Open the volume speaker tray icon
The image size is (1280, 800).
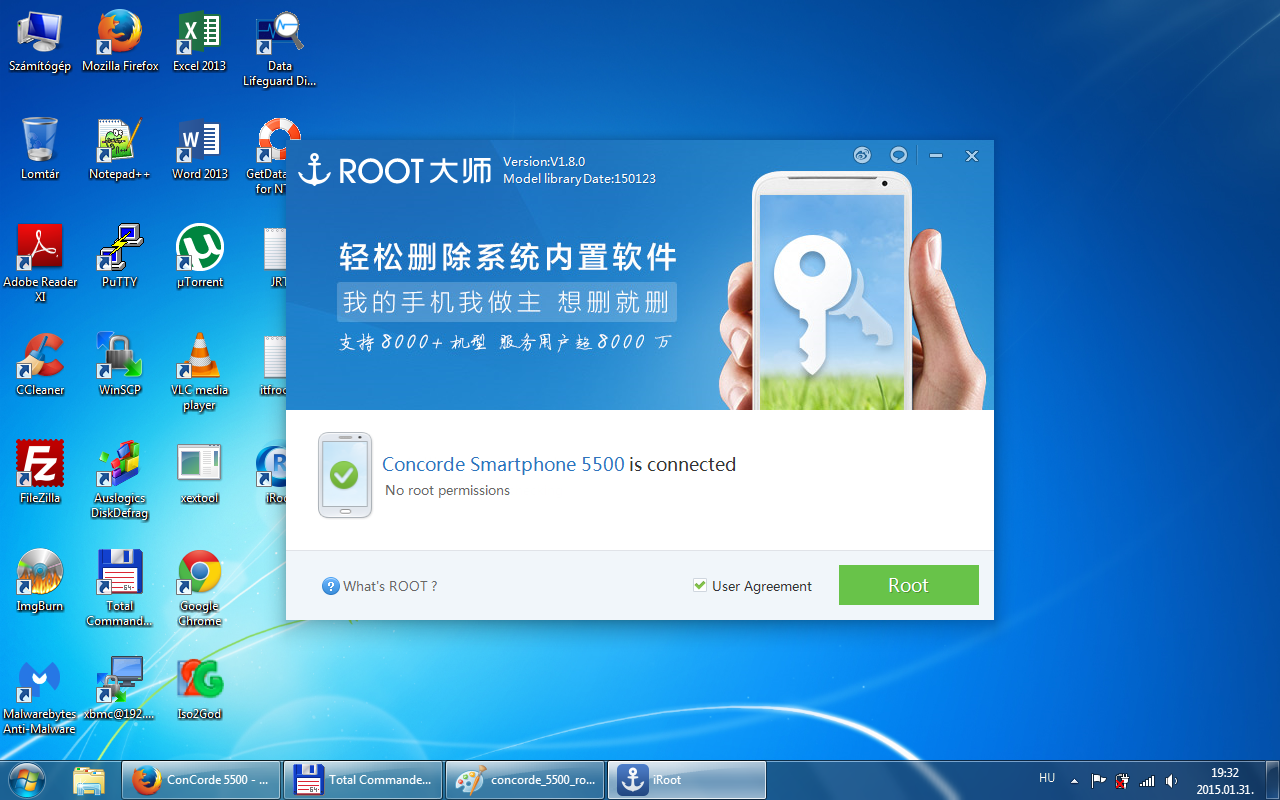[x=1171, y=780]
